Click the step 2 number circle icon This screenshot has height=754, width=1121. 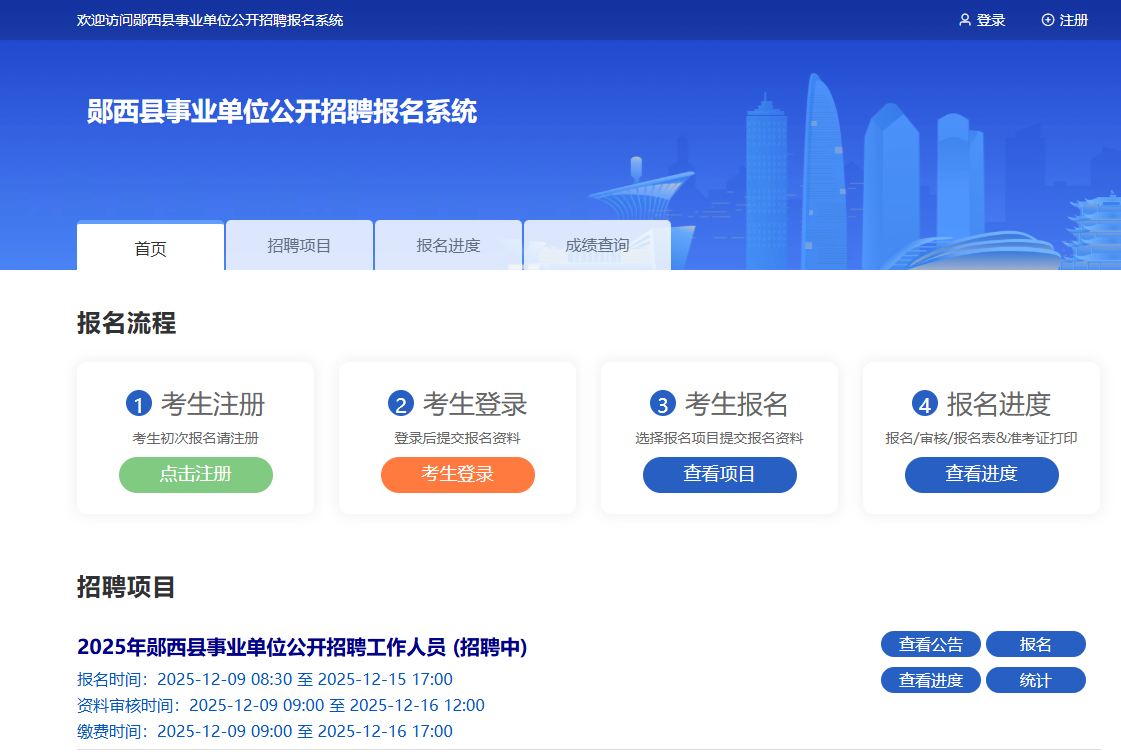(x=401, y=404)
